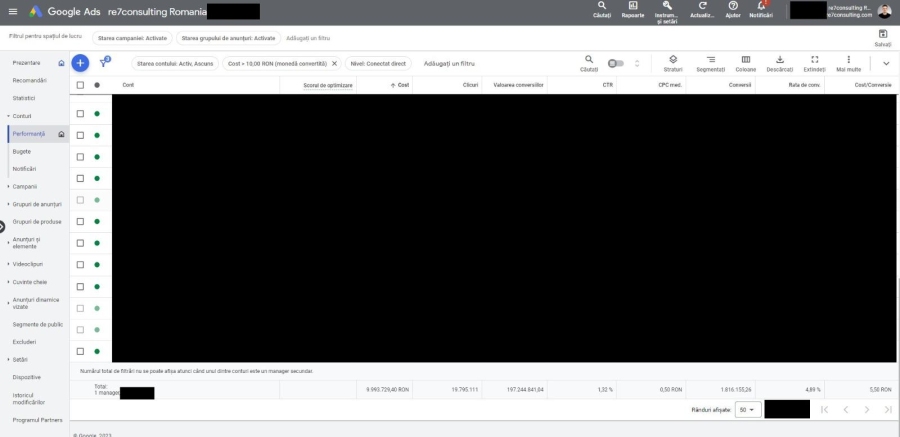The width and height of the screenshot is (900, 437).
Task: Click the Extindeți fullscreen icon
Action: [x=814, y=59]
